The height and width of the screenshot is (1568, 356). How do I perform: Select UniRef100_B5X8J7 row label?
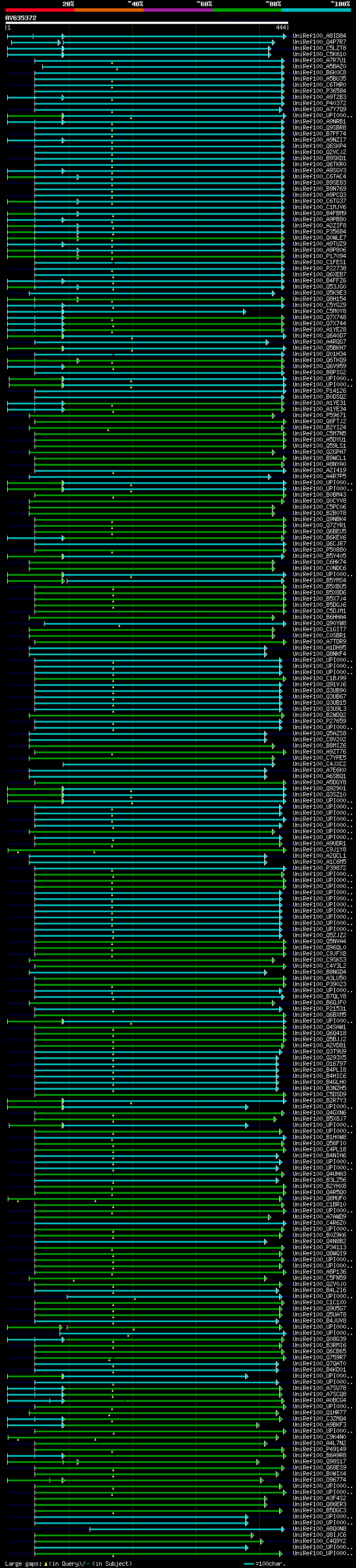(319, 1119)
